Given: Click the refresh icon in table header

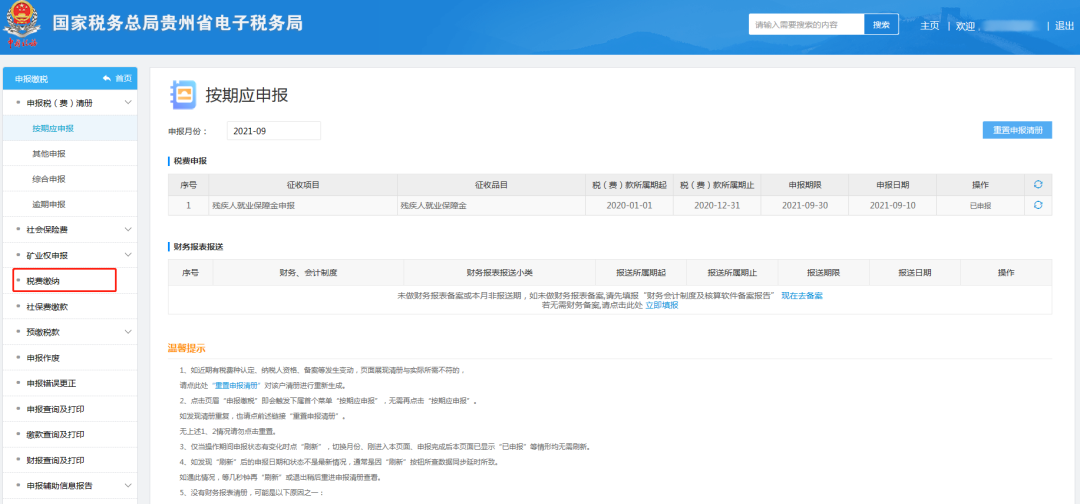Looking at the screenshot, I should click(x=1038, y=185).
